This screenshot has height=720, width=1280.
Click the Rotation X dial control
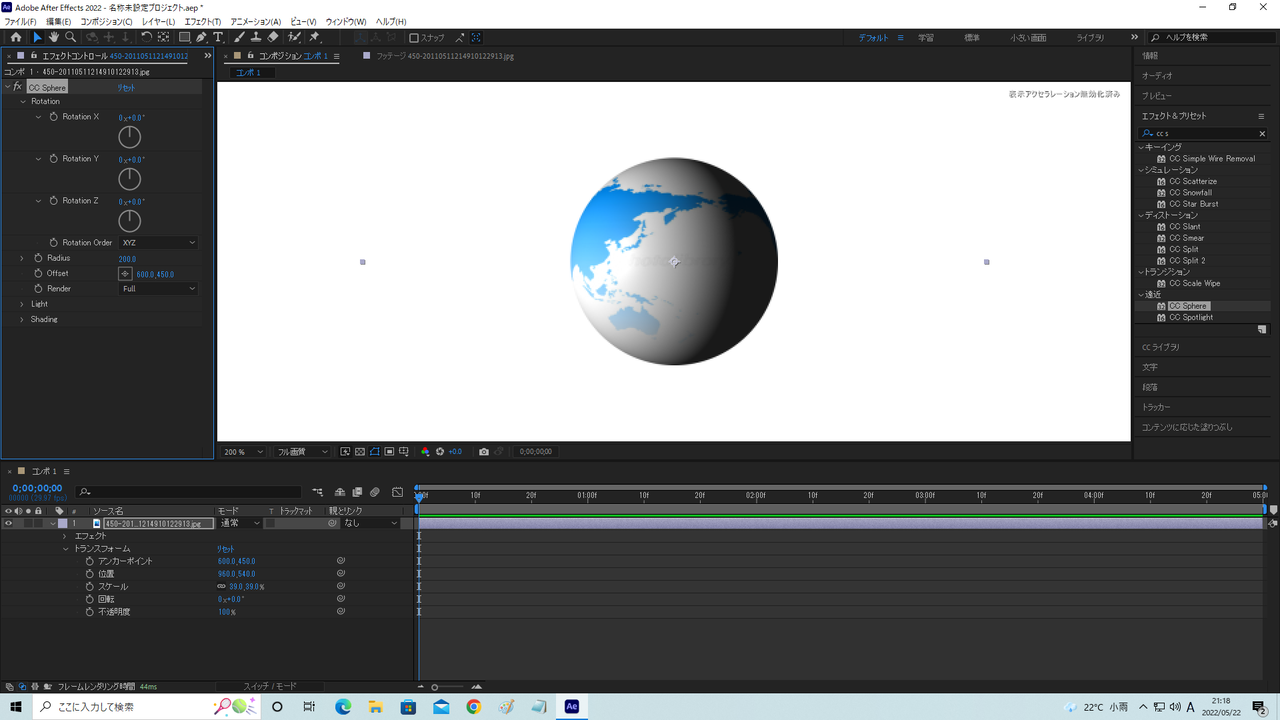tap(129, 136)
